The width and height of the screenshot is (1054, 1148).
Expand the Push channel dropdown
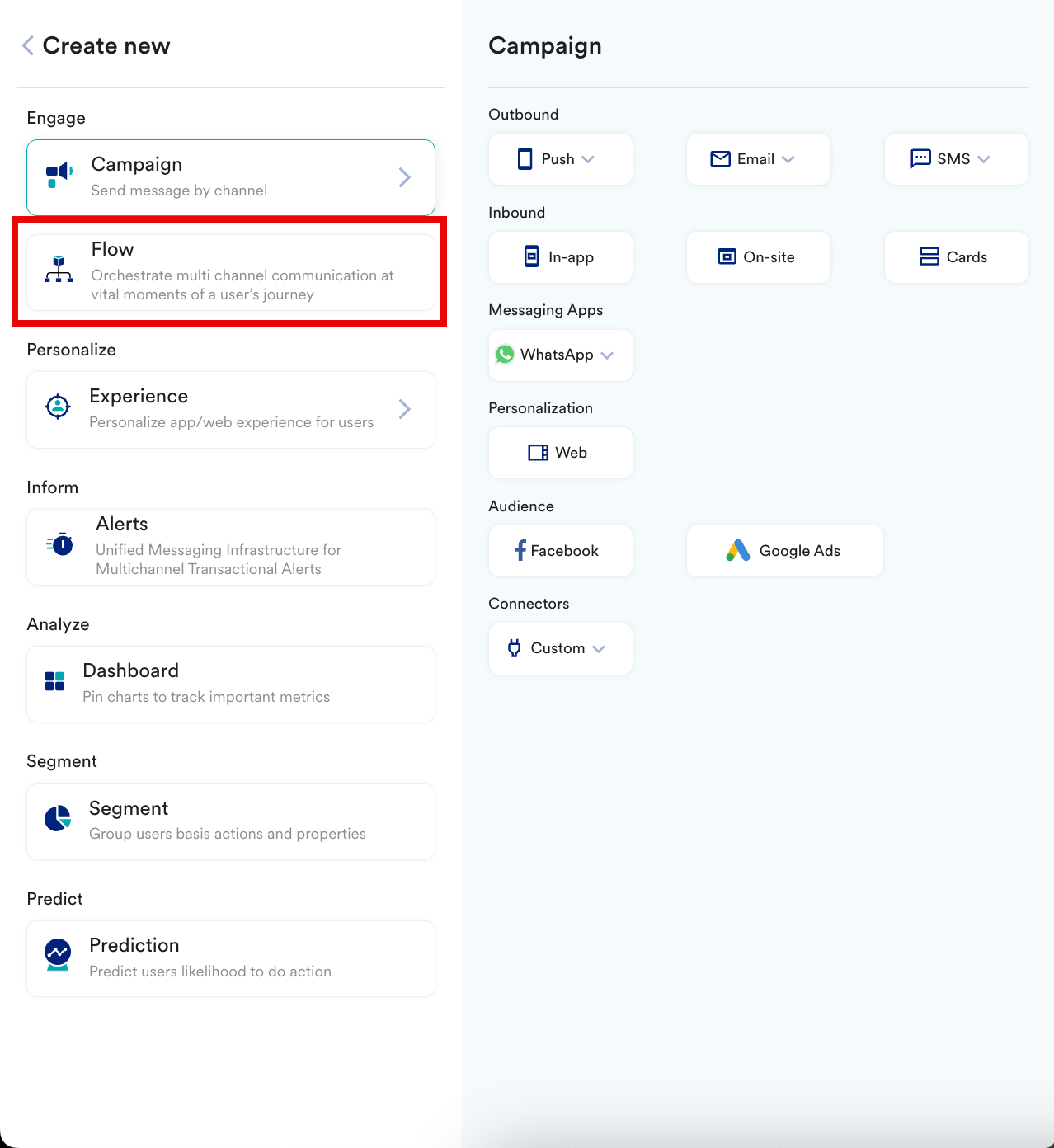(x=587, y=159)
